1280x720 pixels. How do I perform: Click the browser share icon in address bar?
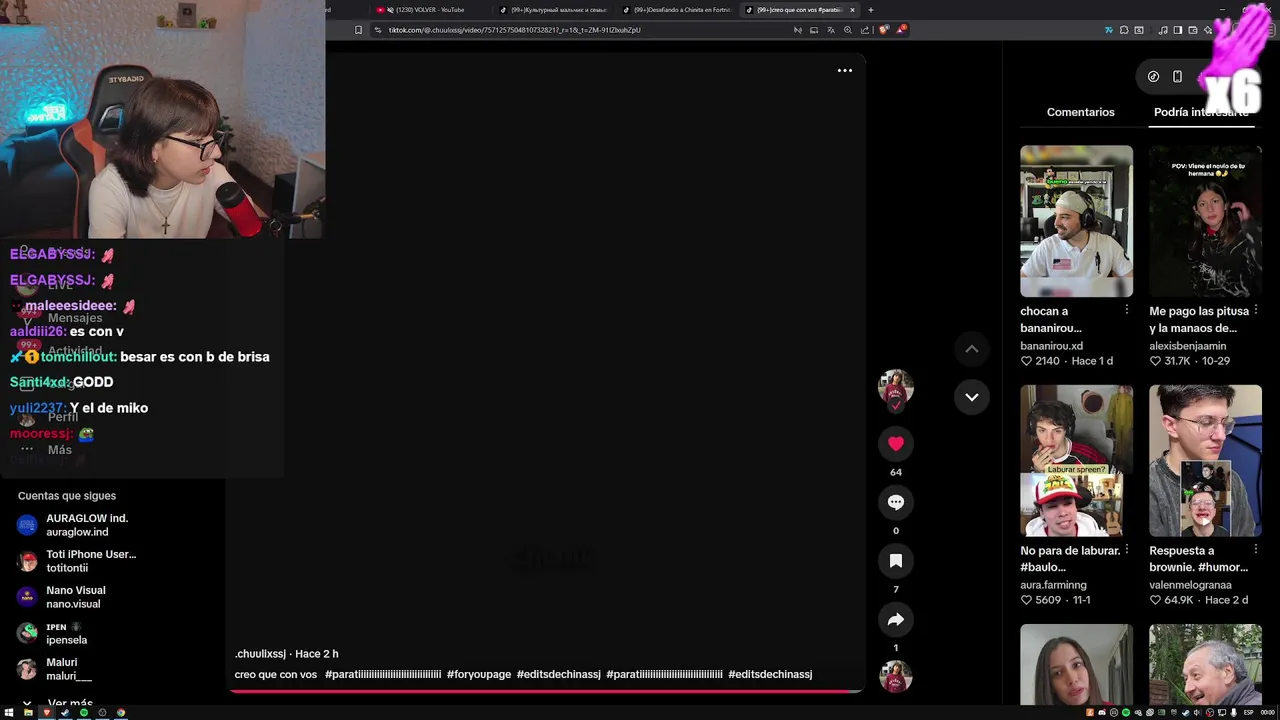point(865,30)
